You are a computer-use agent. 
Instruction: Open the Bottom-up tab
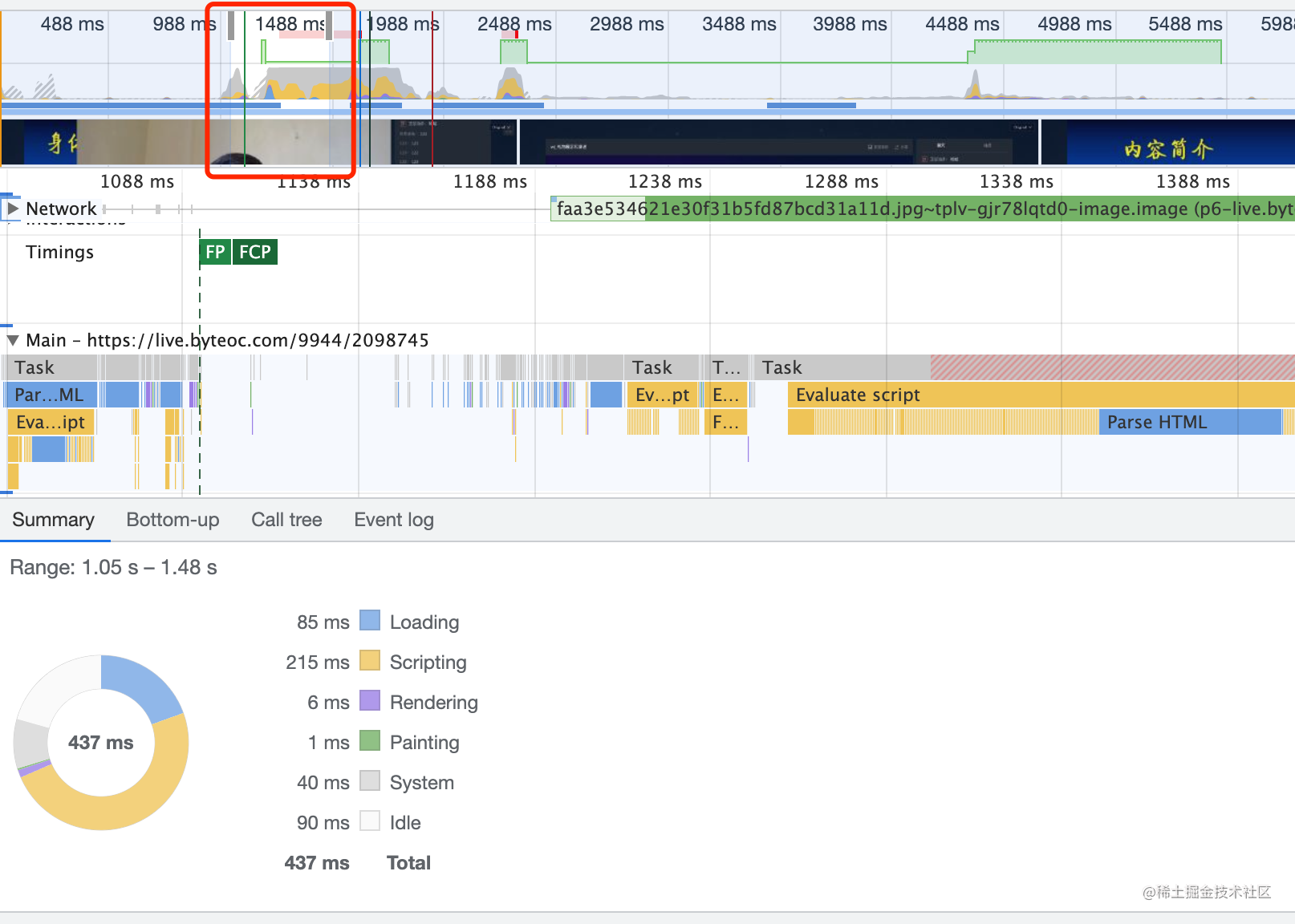pos(173,520)
